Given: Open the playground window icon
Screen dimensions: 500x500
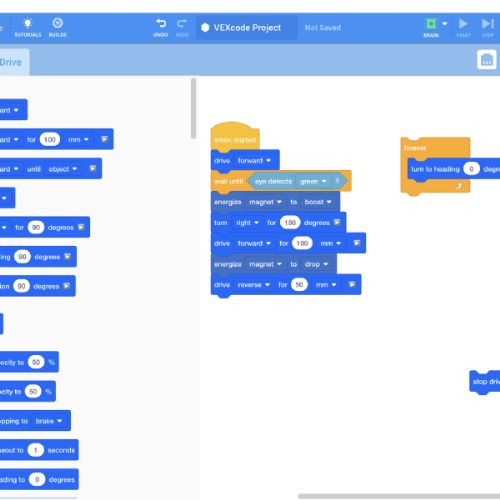Looking at the screenshot, I should (x=487, y=60).
